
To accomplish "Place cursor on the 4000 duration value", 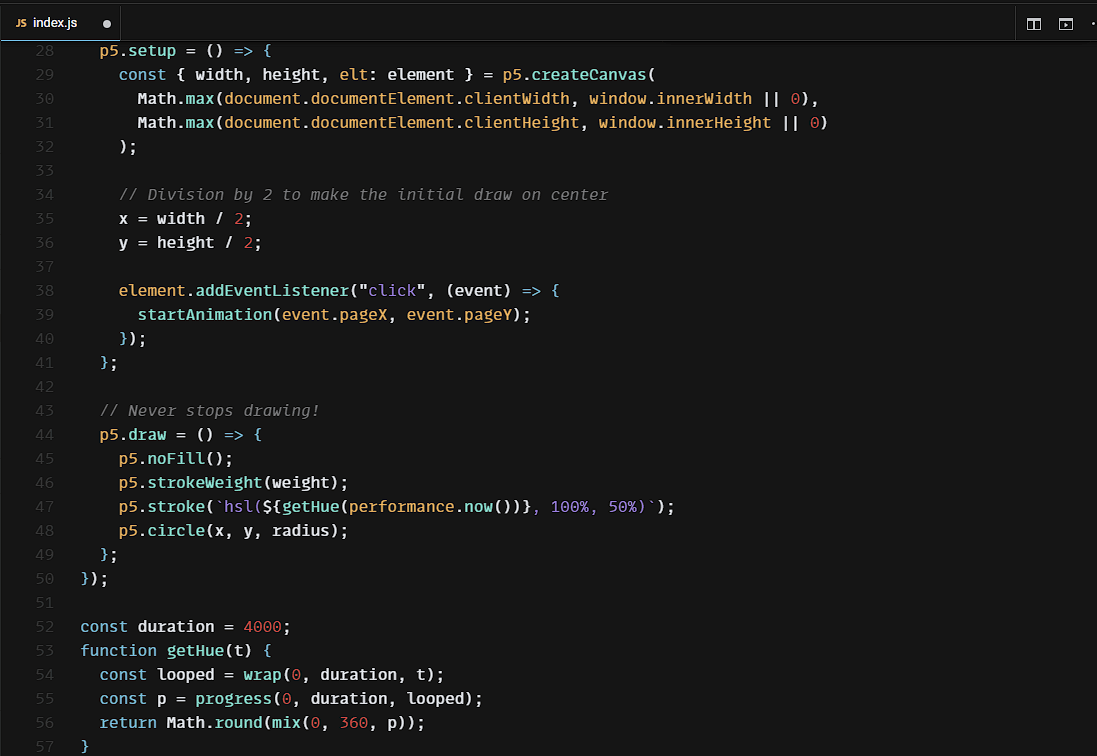I will (x=262, y=626).
